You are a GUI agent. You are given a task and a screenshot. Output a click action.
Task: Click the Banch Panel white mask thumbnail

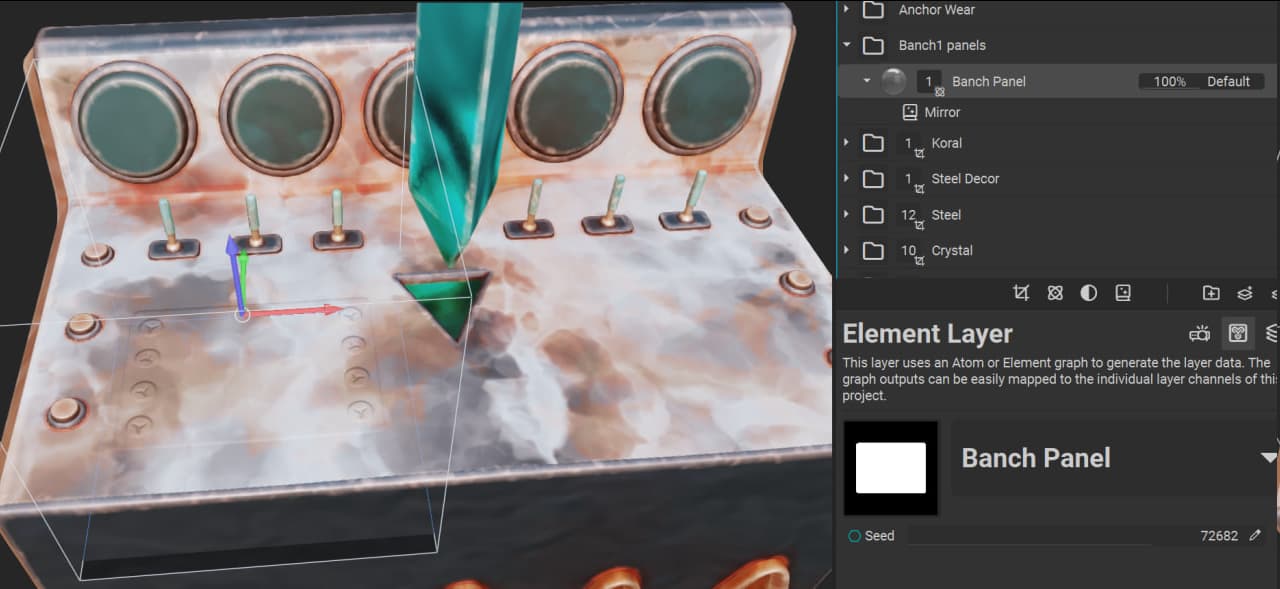[891, 468]
